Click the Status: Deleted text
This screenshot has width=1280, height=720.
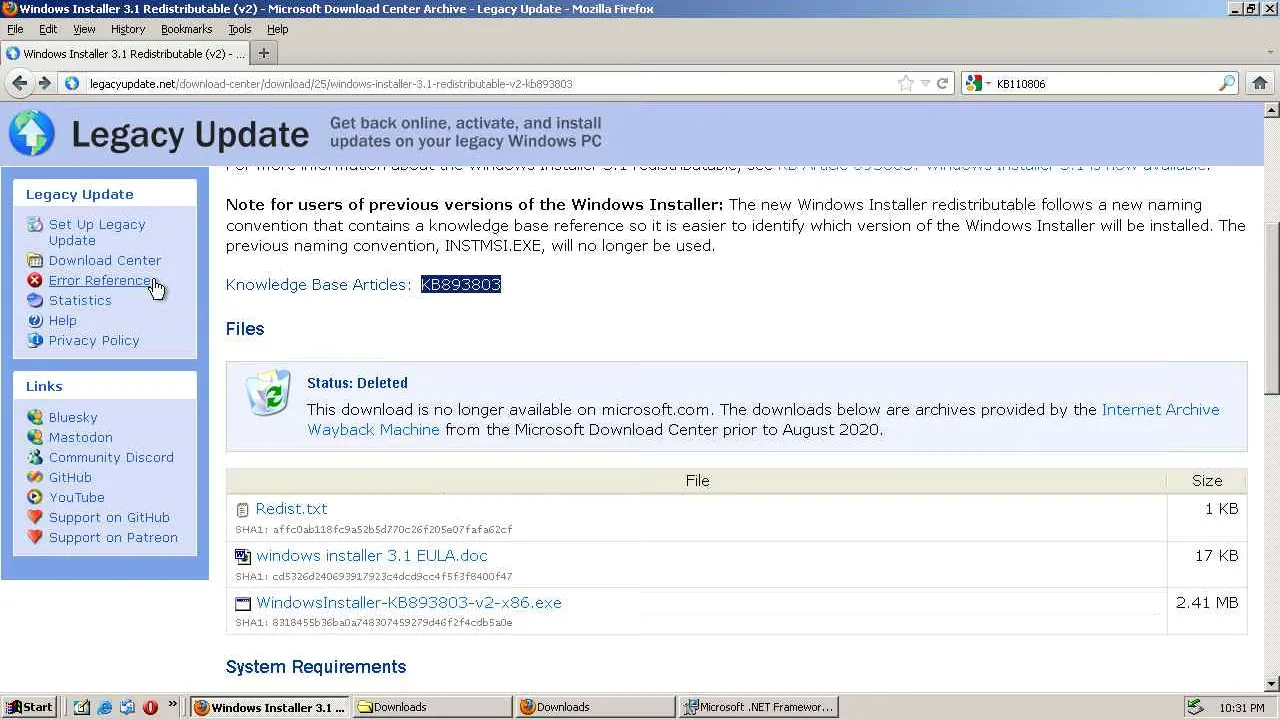357,383
